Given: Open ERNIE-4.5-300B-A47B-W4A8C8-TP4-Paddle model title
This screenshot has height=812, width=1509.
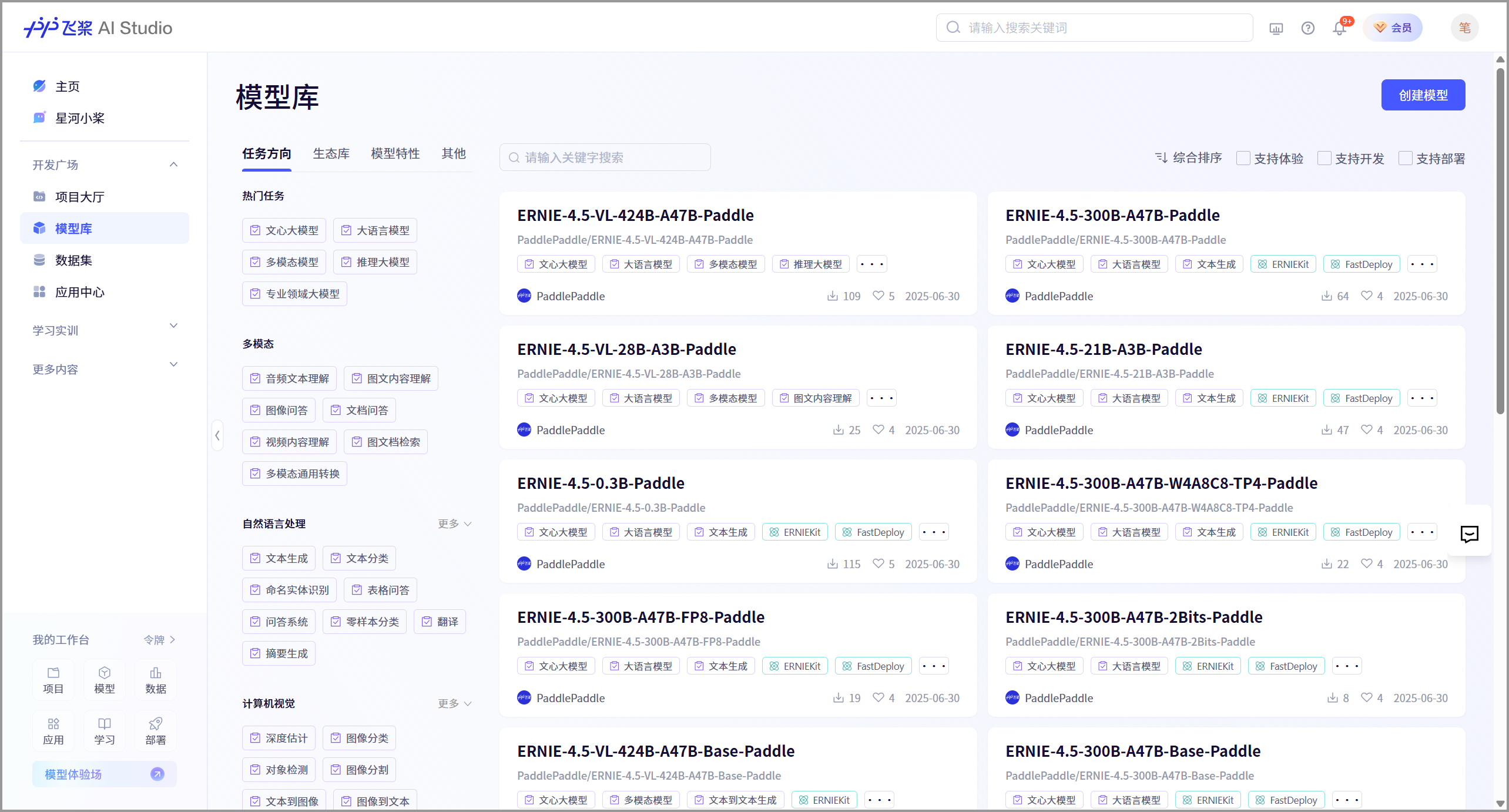Looking at the screenshot, I should click(1161, 483).
